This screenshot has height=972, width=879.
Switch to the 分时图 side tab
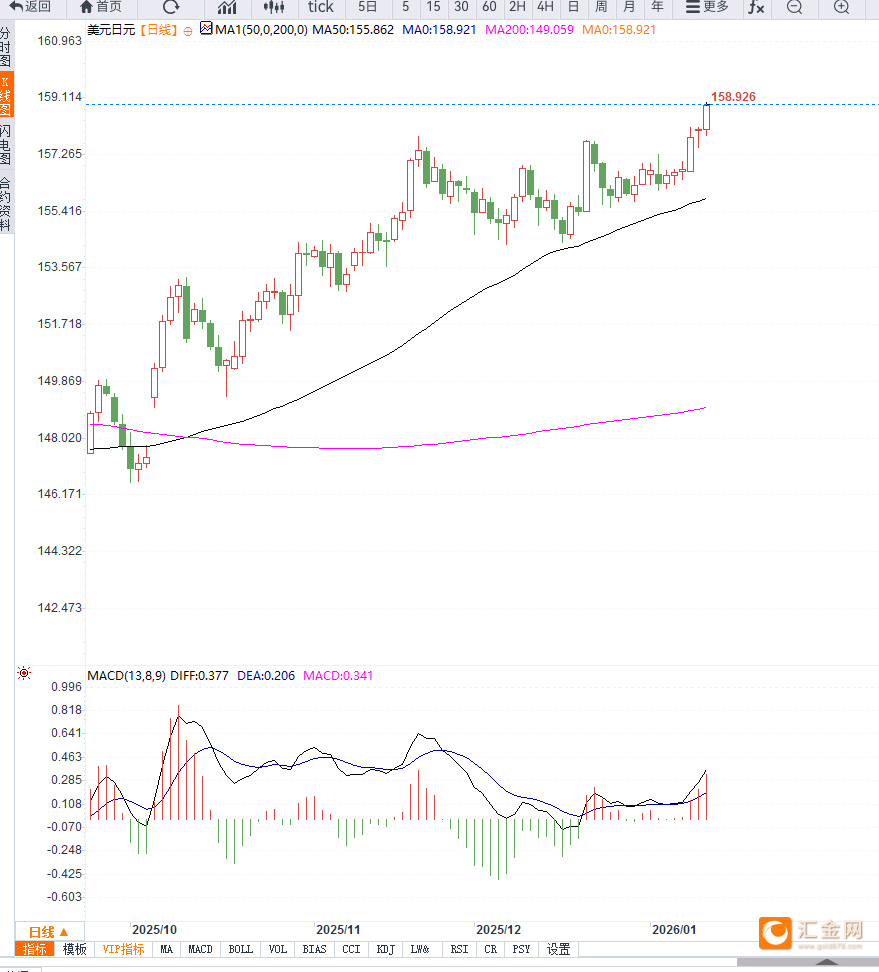point(6,47)
